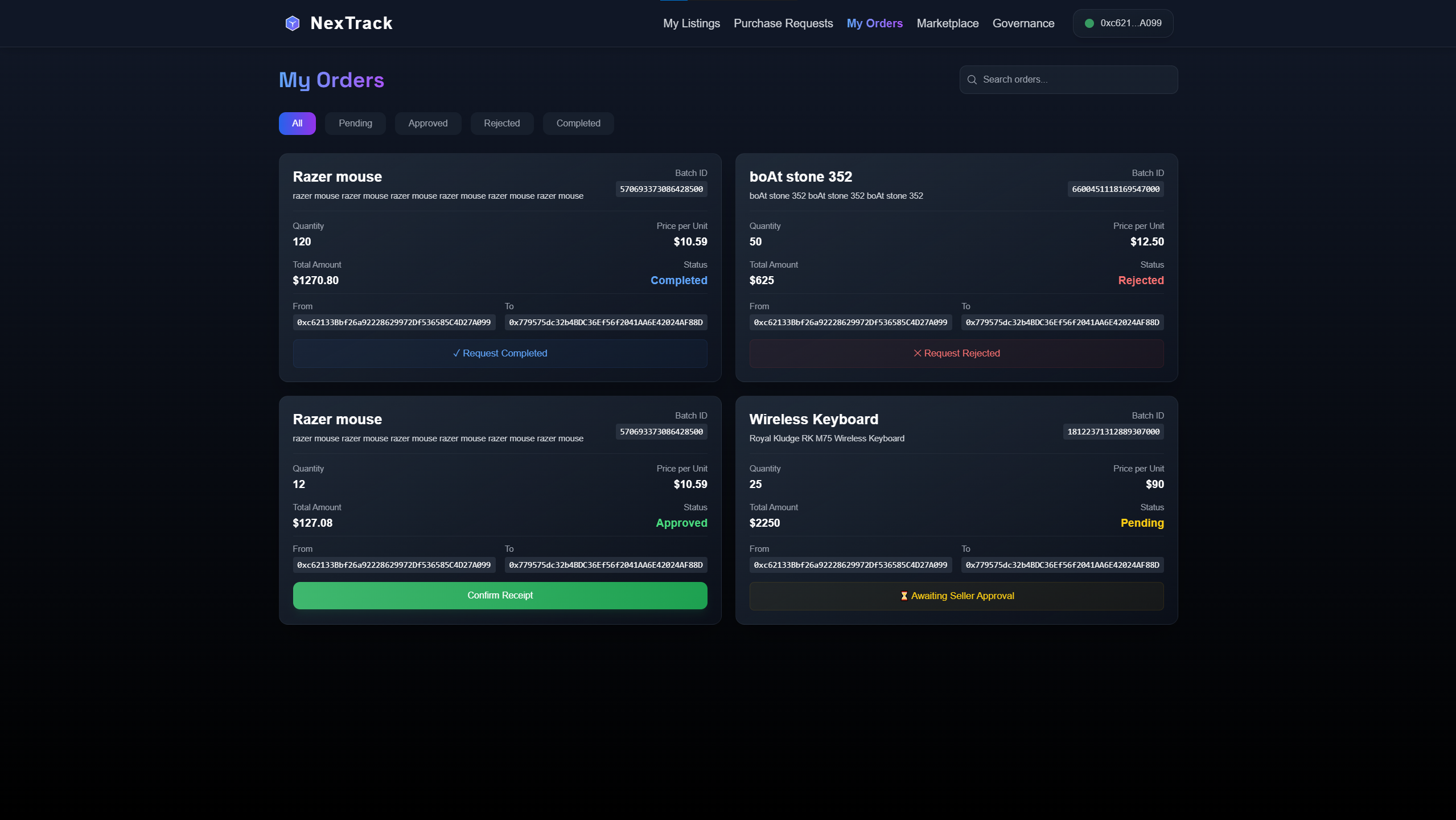
Task: Click the boAt stone 352 order title
Action: tap(800, 177)
